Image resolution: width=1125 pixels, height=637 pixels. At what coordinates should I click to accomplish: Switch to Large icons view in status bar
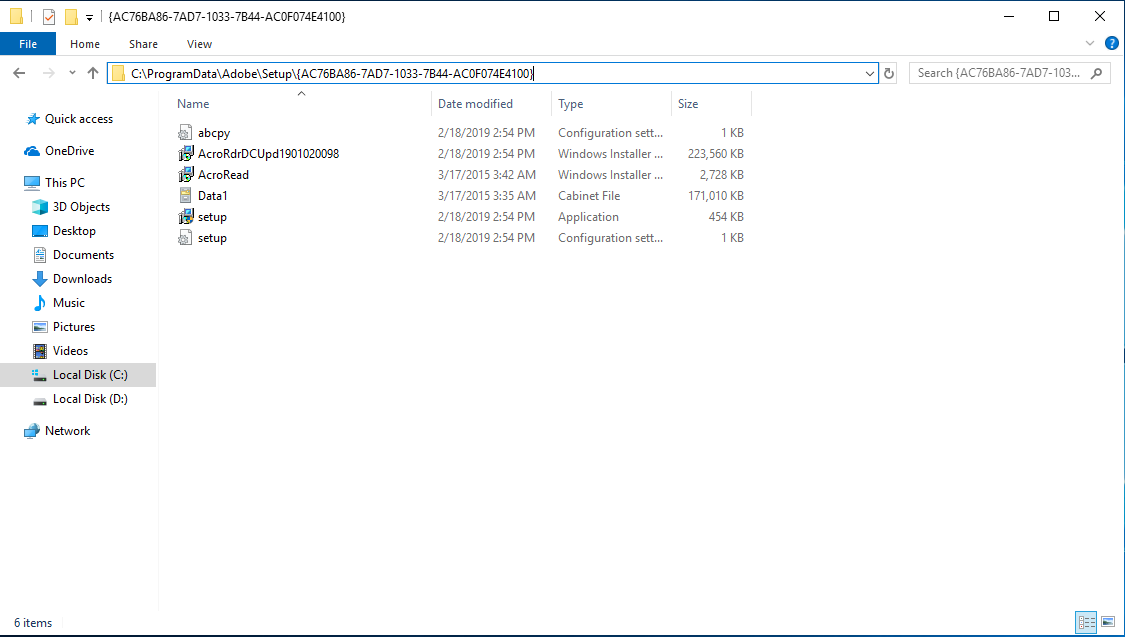pos(1110,623)
